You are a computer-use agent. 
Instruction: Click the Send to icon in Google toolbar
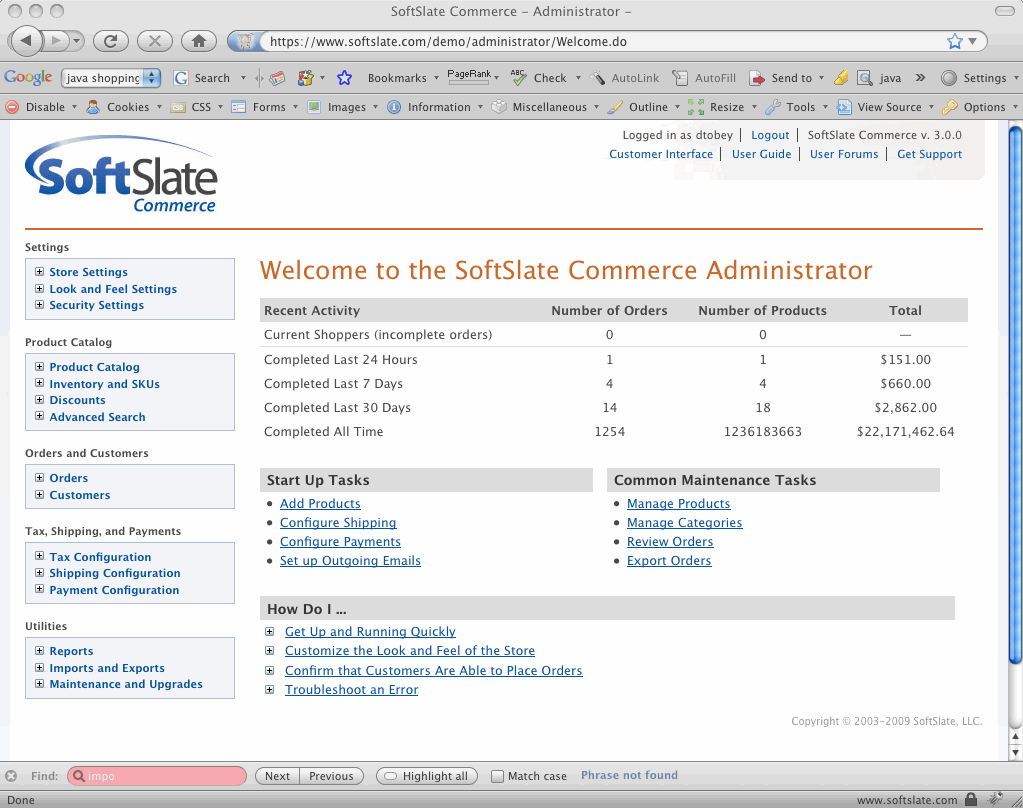pos(757,78)
